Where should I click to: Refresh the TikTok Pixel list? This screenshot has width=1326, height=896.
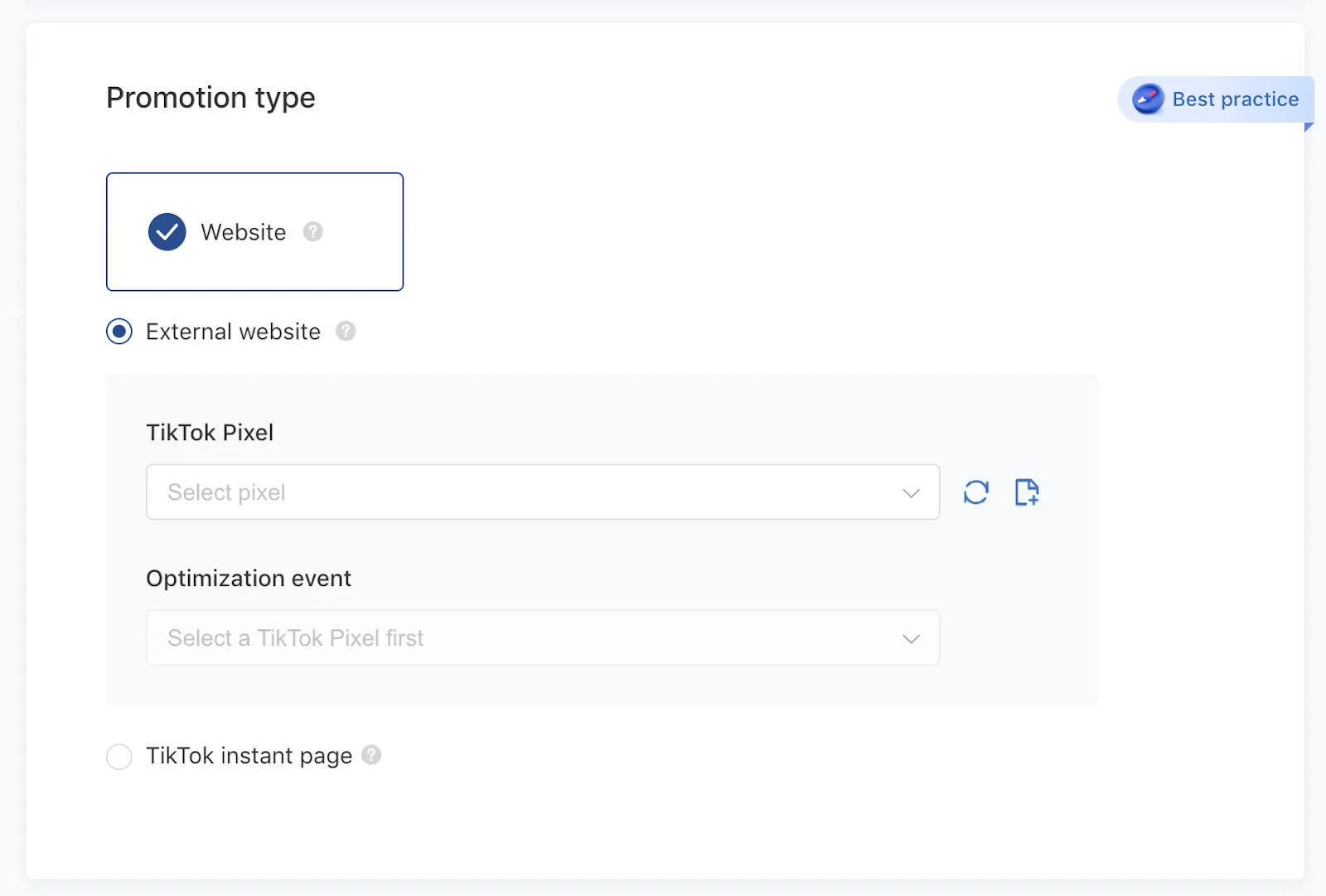(976, 492)
